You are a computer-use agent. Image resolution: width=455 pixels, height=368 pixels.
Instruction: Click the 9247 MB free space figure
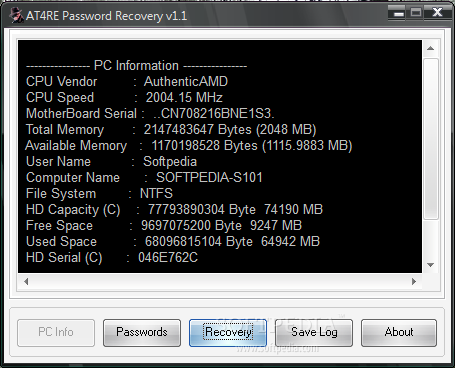[276, 226]
